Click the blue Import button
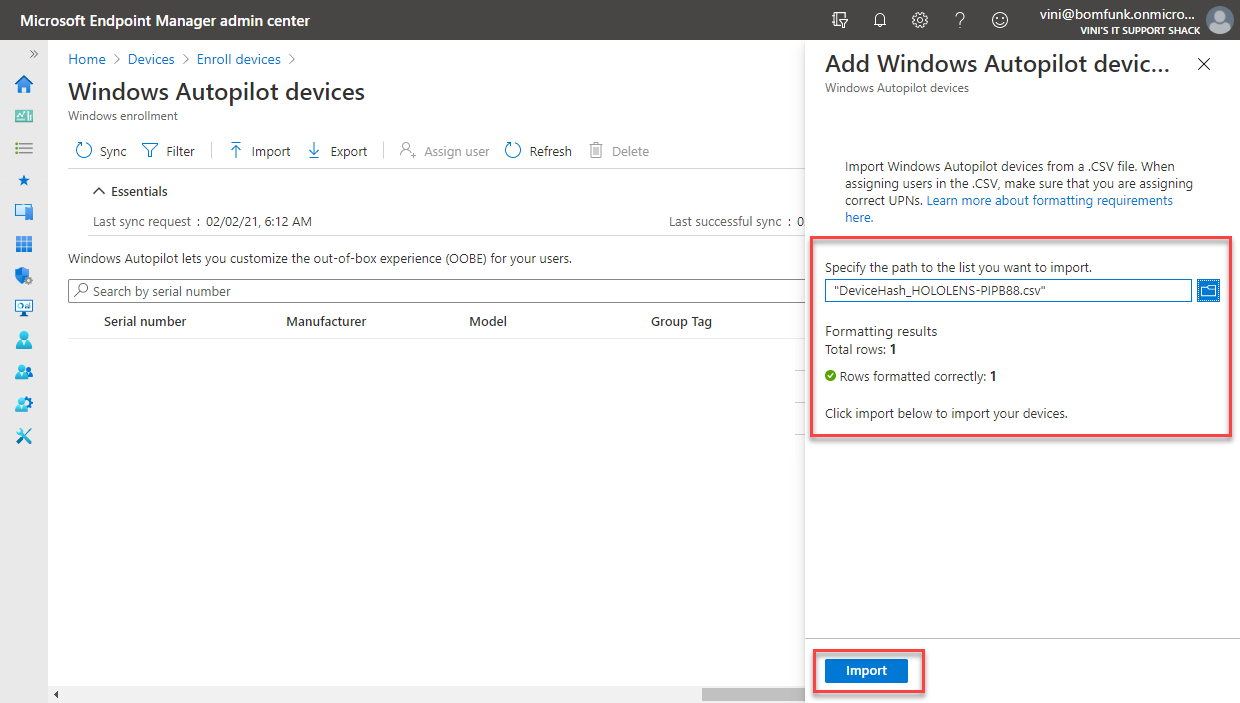 [866, 671]
